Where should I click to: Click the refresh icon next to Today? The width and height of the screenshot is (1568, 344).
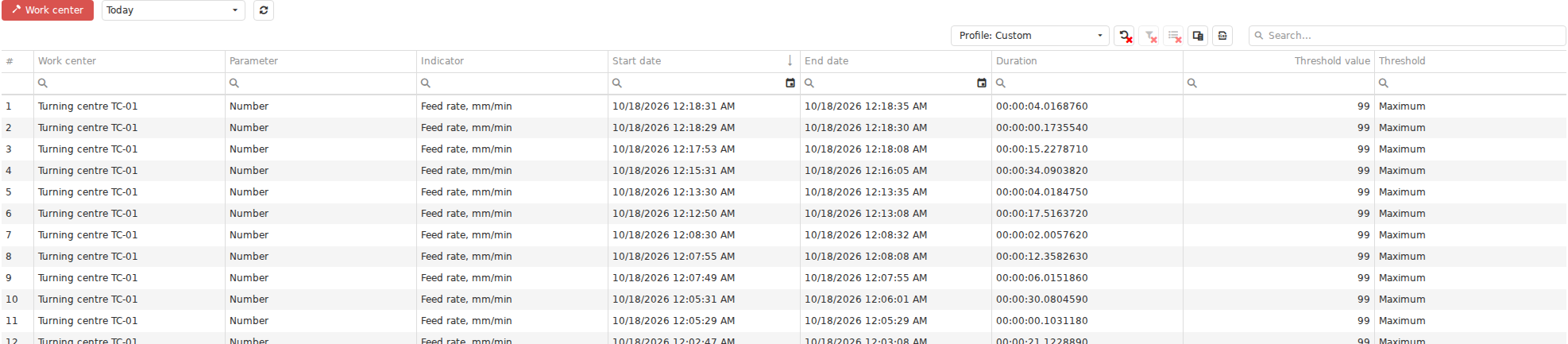[x=264, y=10]
